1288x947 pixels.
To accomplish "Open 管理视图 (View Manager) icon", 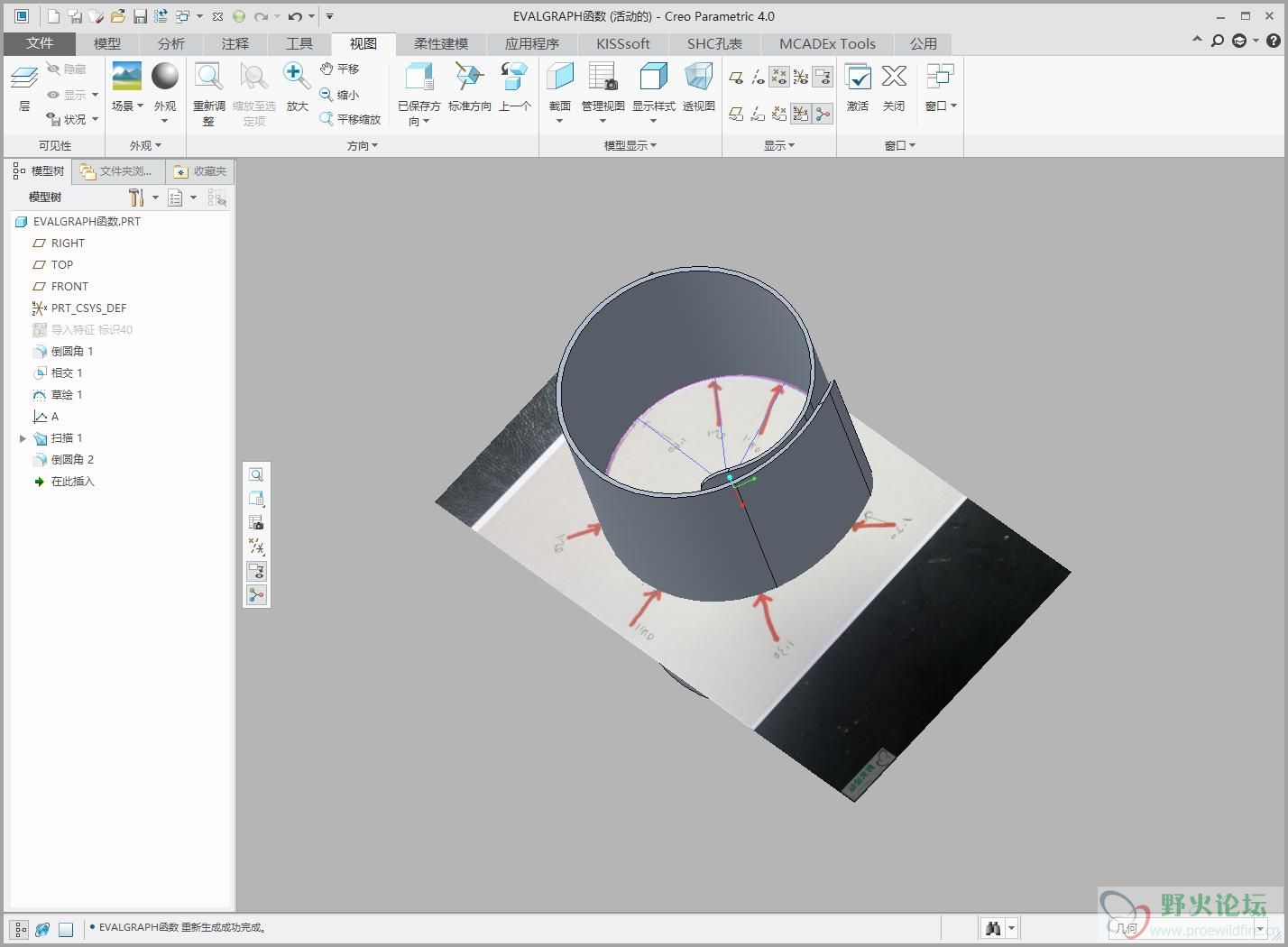I will pyautogui.click(x=603, y=77).
